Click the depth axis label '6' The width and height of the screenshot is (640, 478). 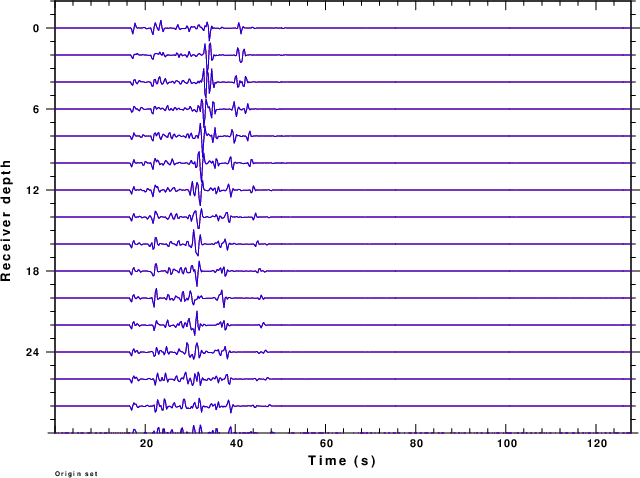tap(36, 109)
